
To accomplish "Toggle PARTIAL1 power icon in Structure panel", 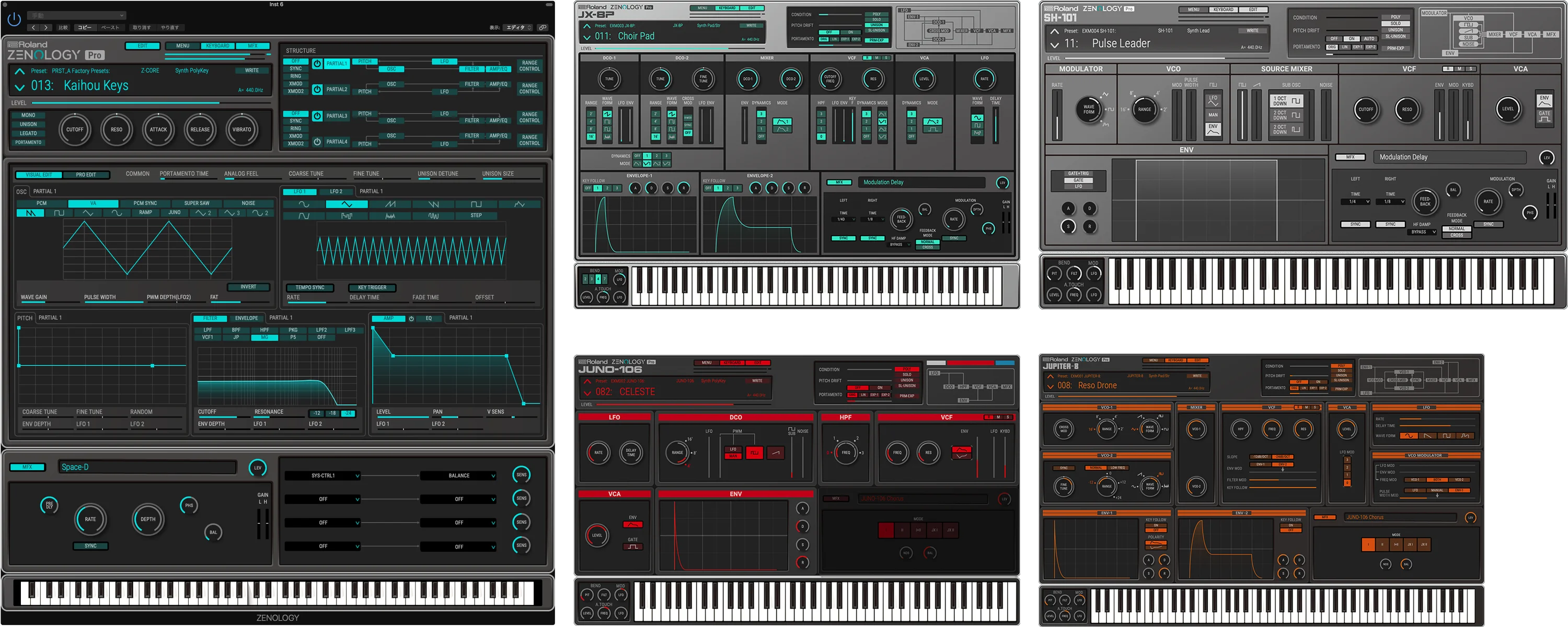I will pos(317,63).
